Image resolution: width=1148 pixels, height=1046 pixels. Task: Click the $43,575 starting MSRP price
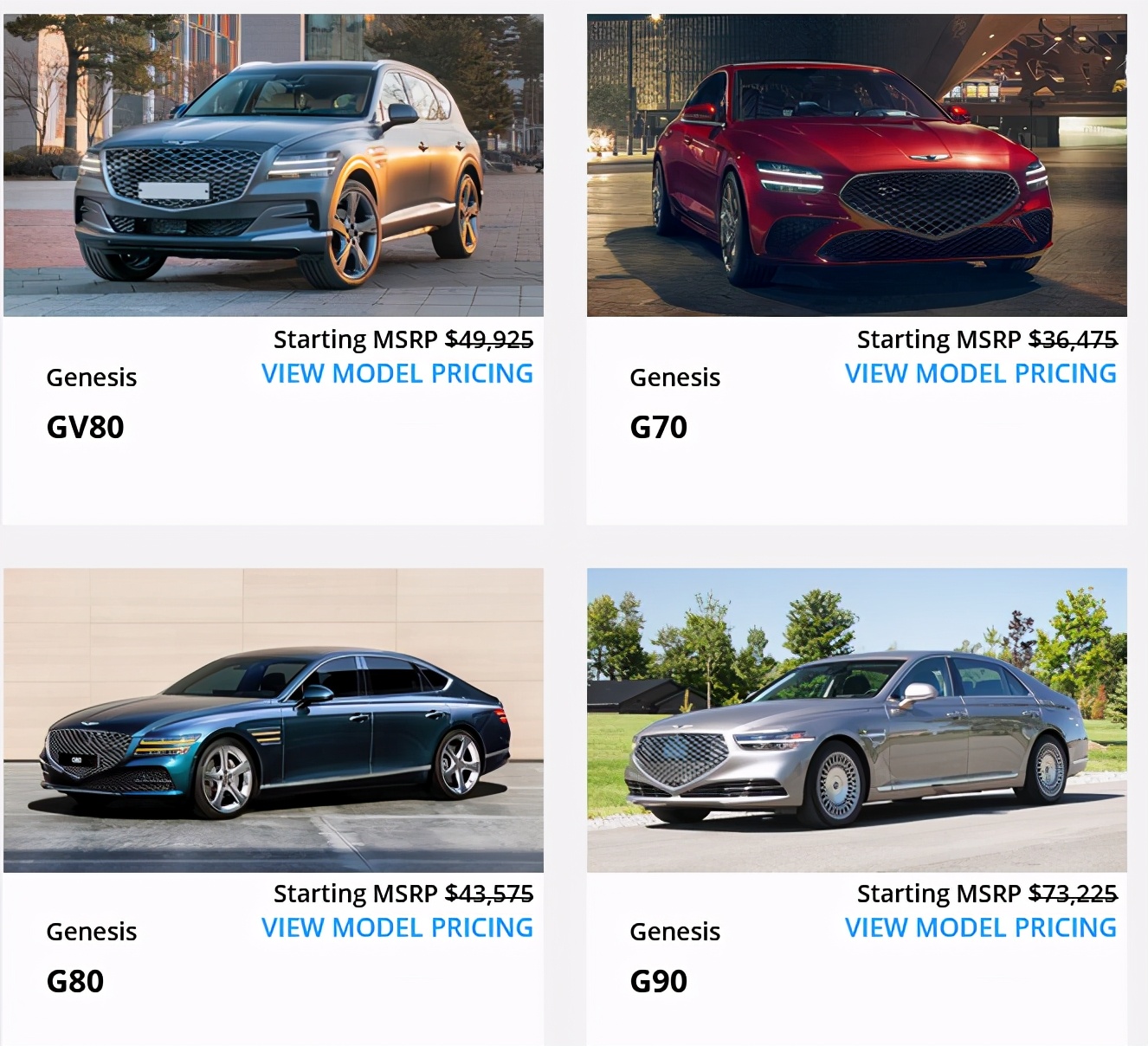[x=489, y=894]
